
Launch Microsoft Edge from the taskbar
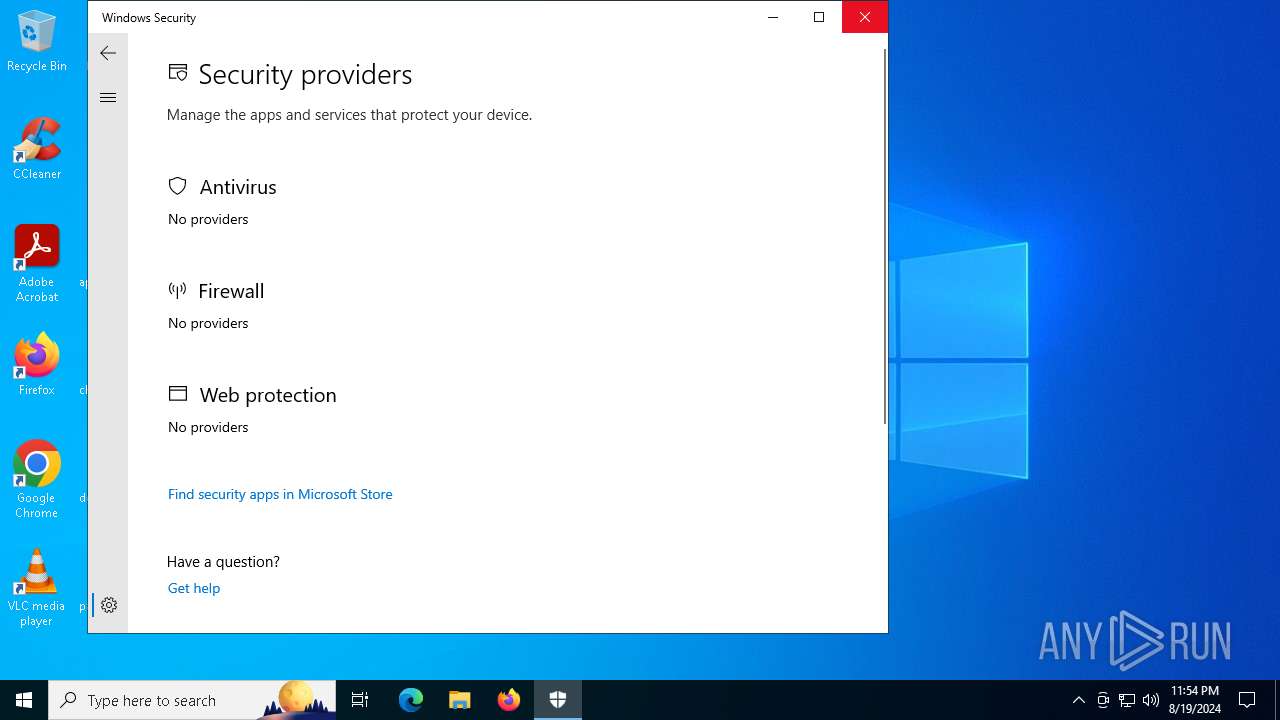(x=411, y=700)
